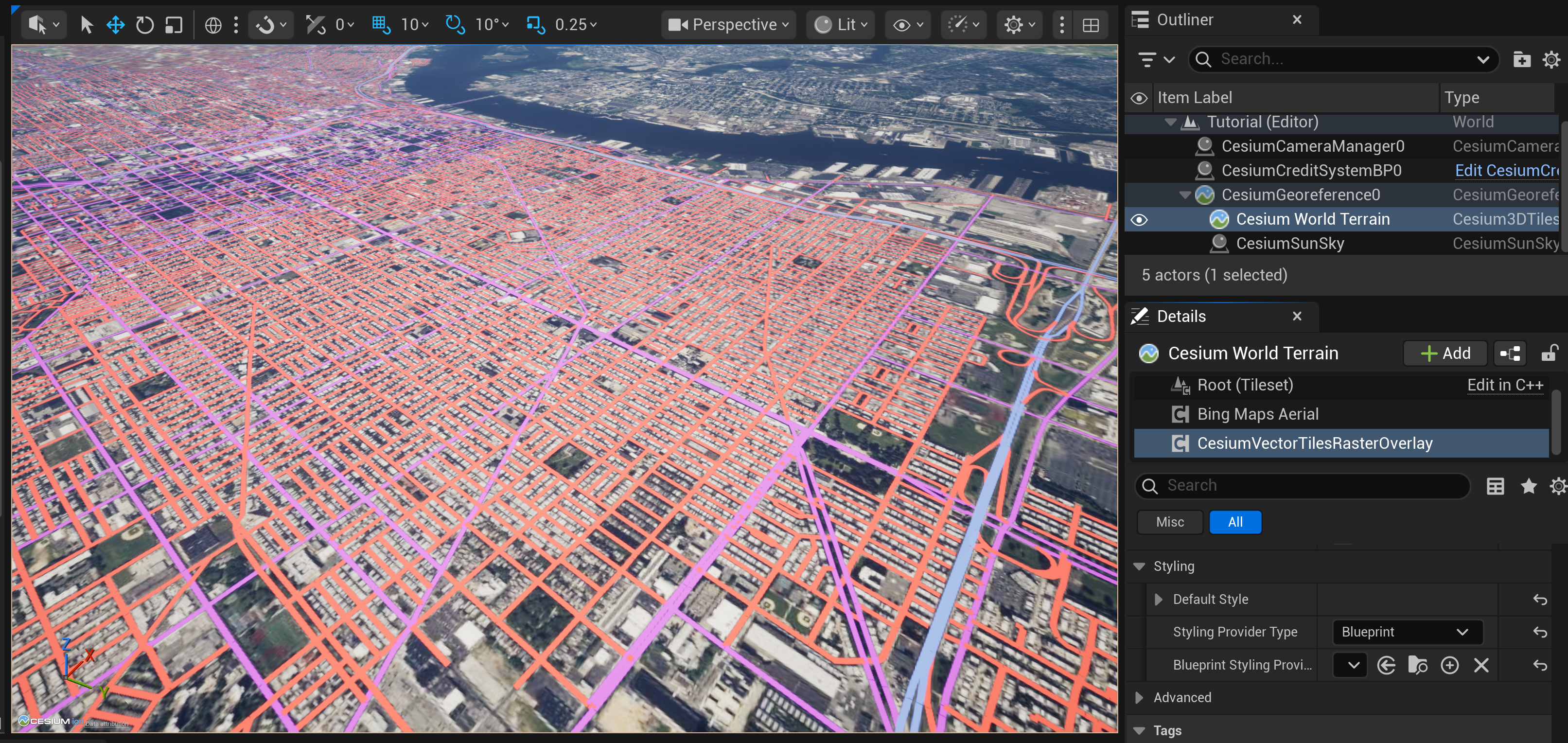Screen dimensions: 1568x743
Task: Toggle the Details lock icon
Action: 1550,354
